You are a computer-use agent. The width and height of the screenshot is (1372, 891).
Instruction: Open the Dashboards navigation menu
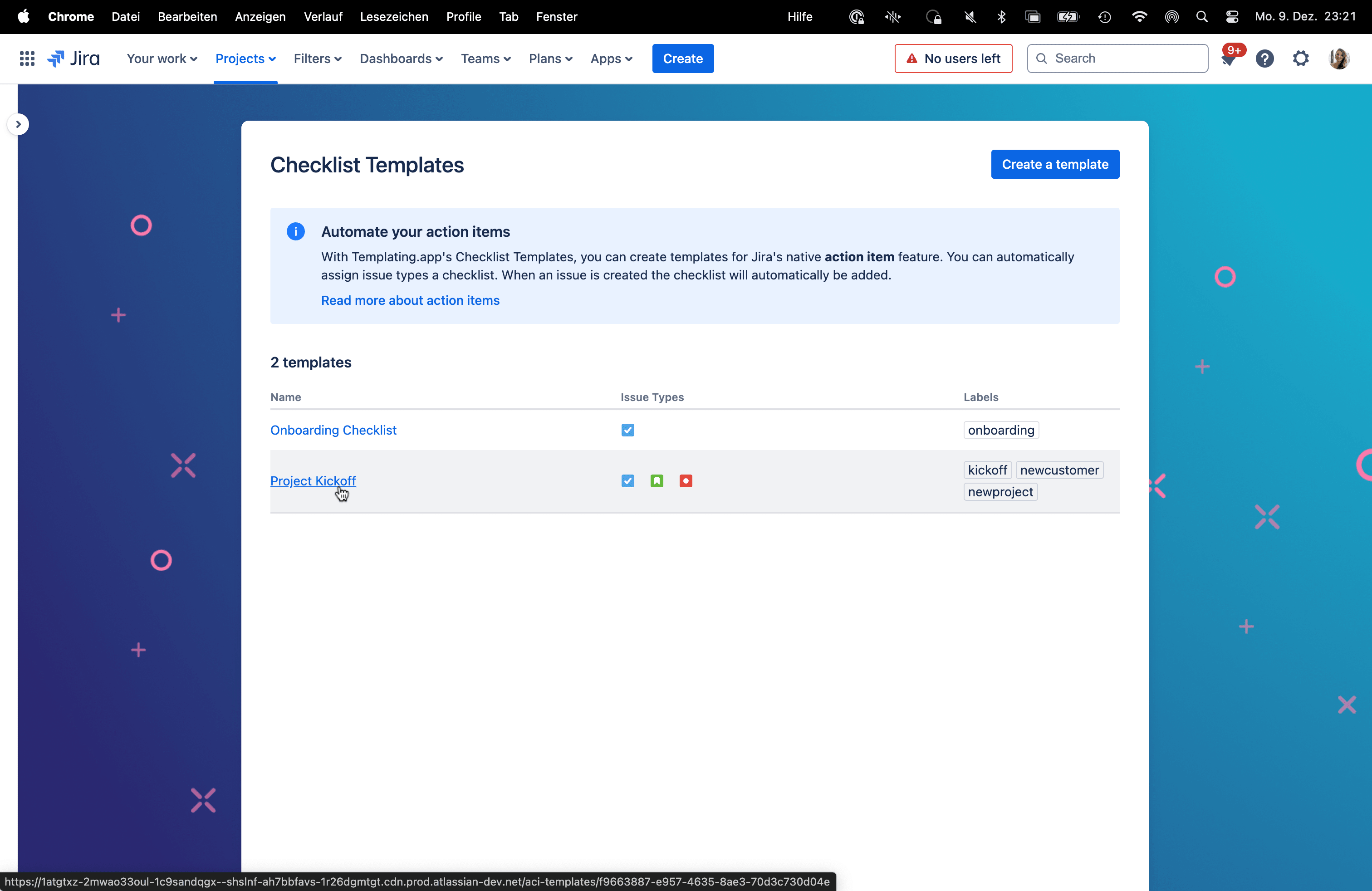coord(401,58)
